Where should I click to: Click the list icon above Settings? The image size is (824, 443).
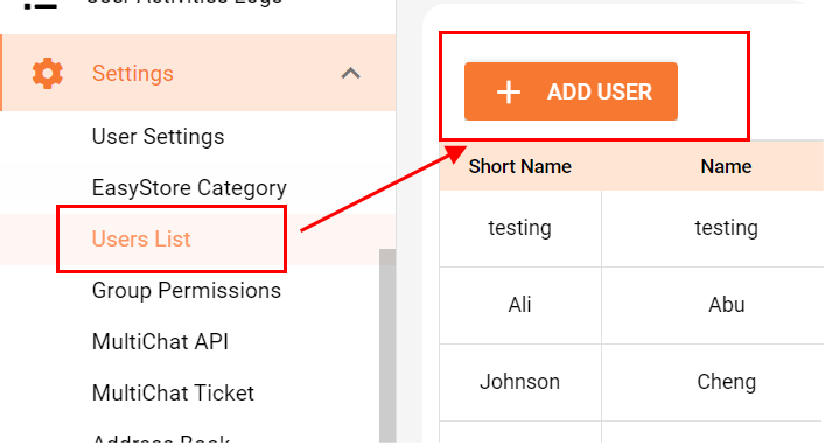40,5
